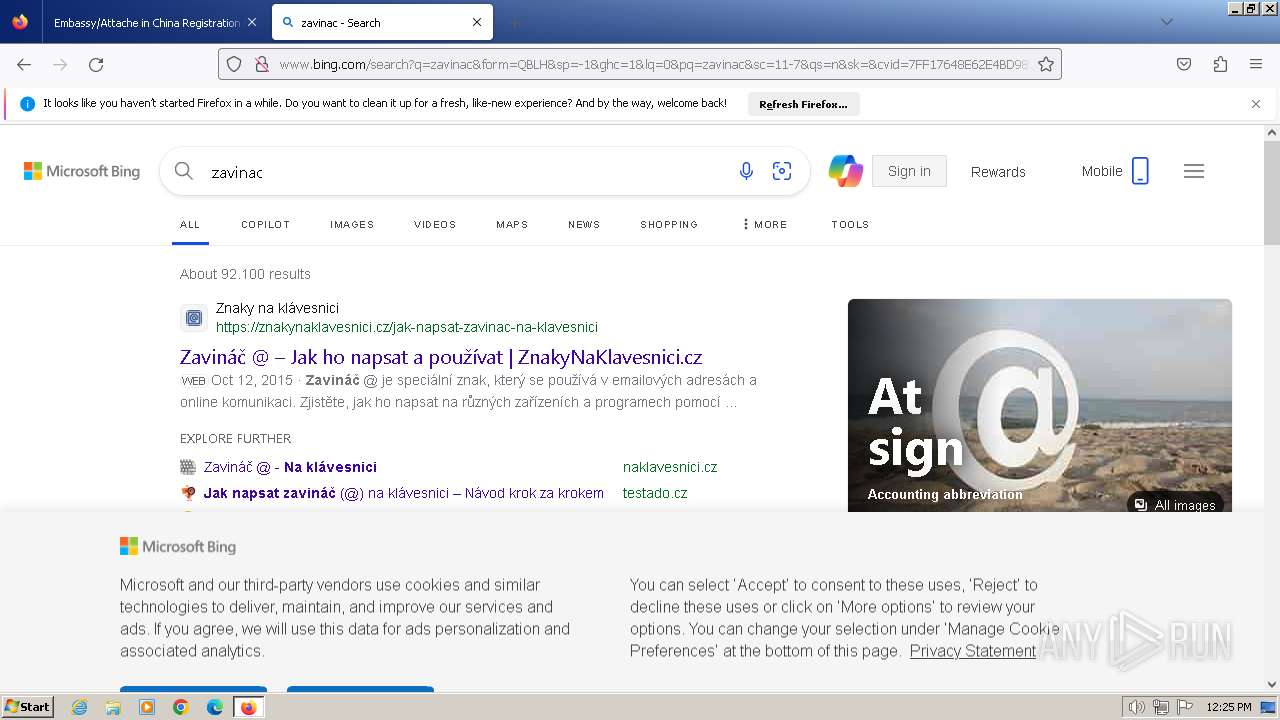The height and width of the screenshot is (720, 1280).
Task: Click the insecure lock icon in the address bar
Action: pos(261,64)
